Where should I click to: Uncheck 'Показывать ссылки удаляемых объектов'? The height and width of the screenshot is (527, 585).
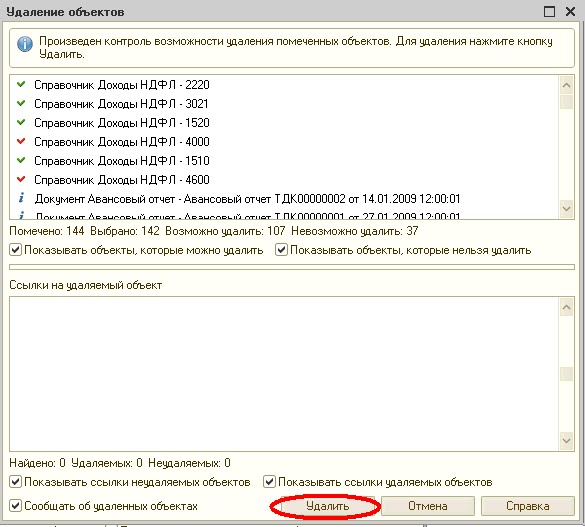click(x=269, y=482)
